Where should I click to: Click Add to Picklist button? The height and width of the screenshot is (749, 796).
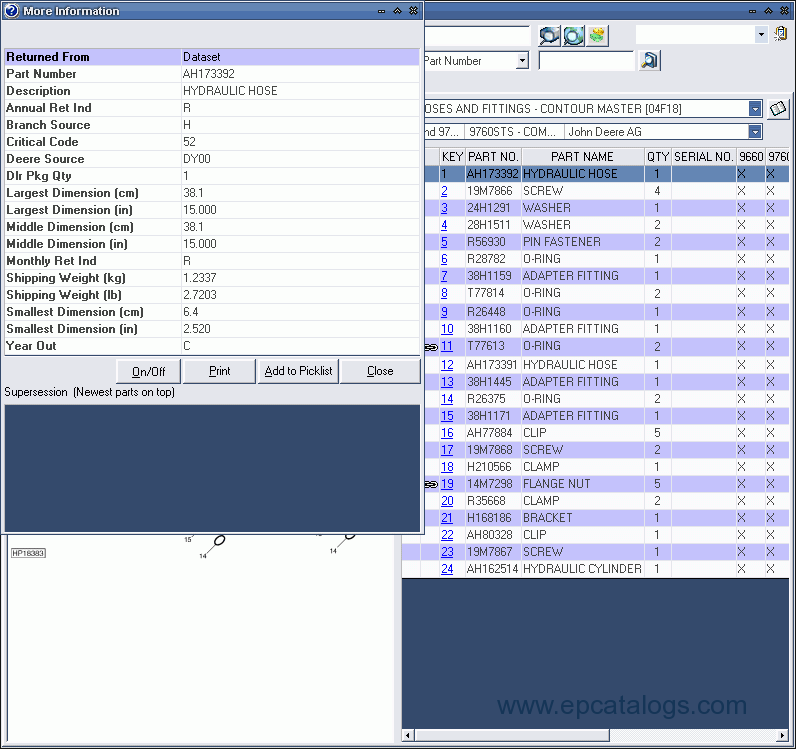tap(298, 371)
